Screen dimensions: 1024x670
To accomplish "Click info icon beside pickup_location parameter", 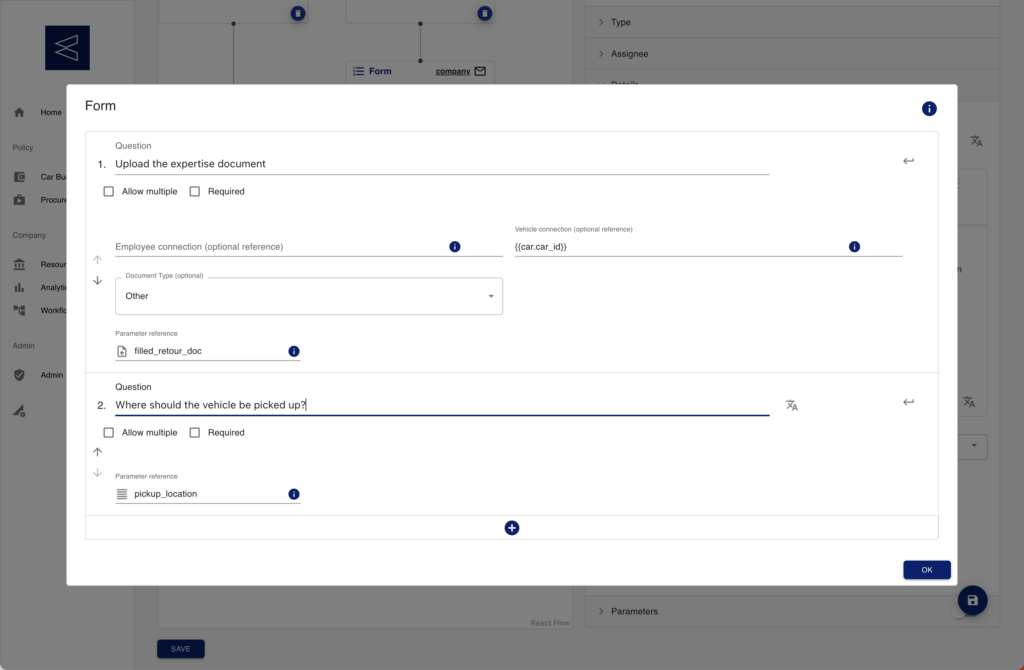I will [294, 494].
